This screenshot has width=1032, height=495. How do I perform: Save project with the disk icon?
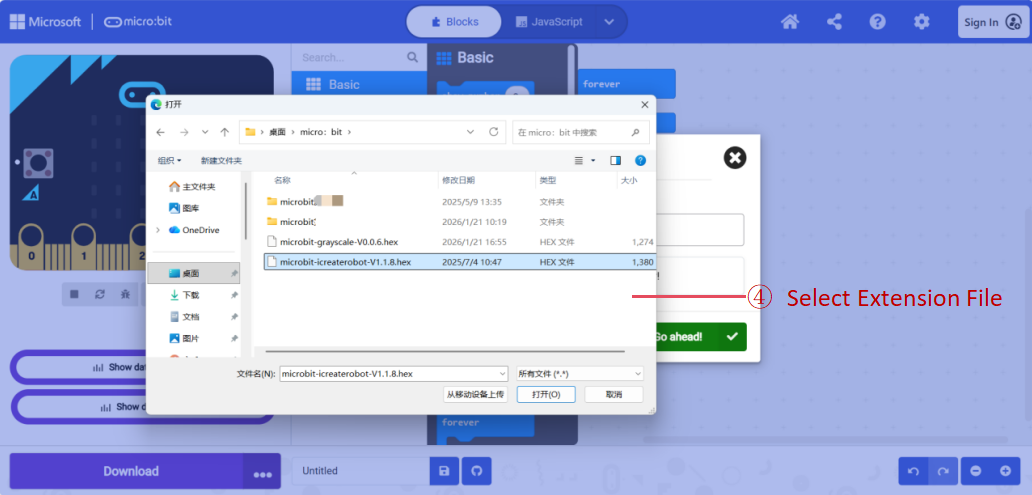coord(444,471)
